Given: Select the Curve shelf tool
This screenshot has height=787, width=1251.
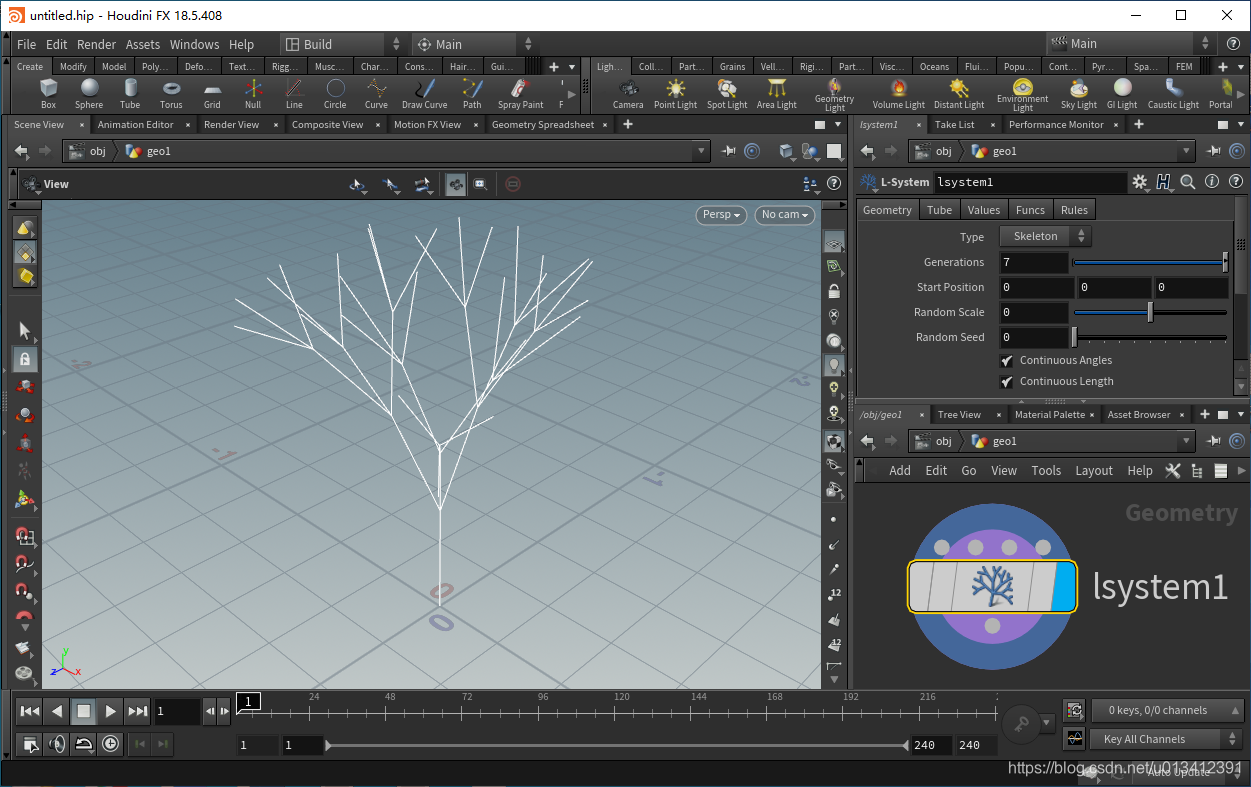Looking at the screenshot, I should point(376,94).
